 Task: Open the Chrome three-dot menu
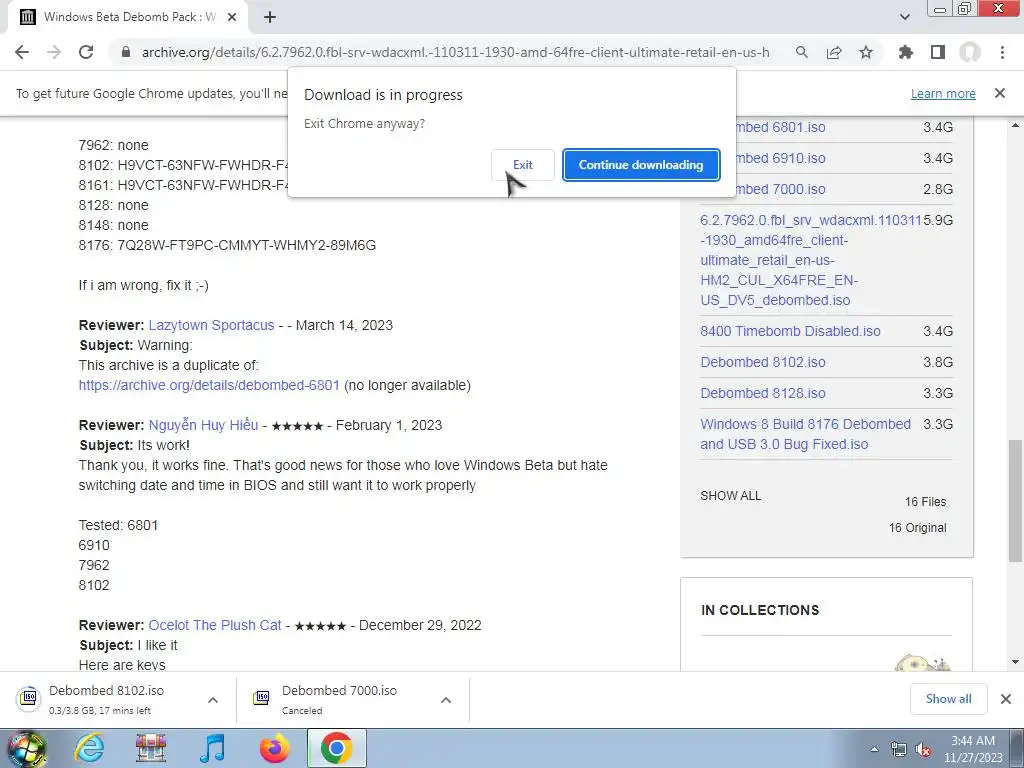click(x=1002, y=52)
